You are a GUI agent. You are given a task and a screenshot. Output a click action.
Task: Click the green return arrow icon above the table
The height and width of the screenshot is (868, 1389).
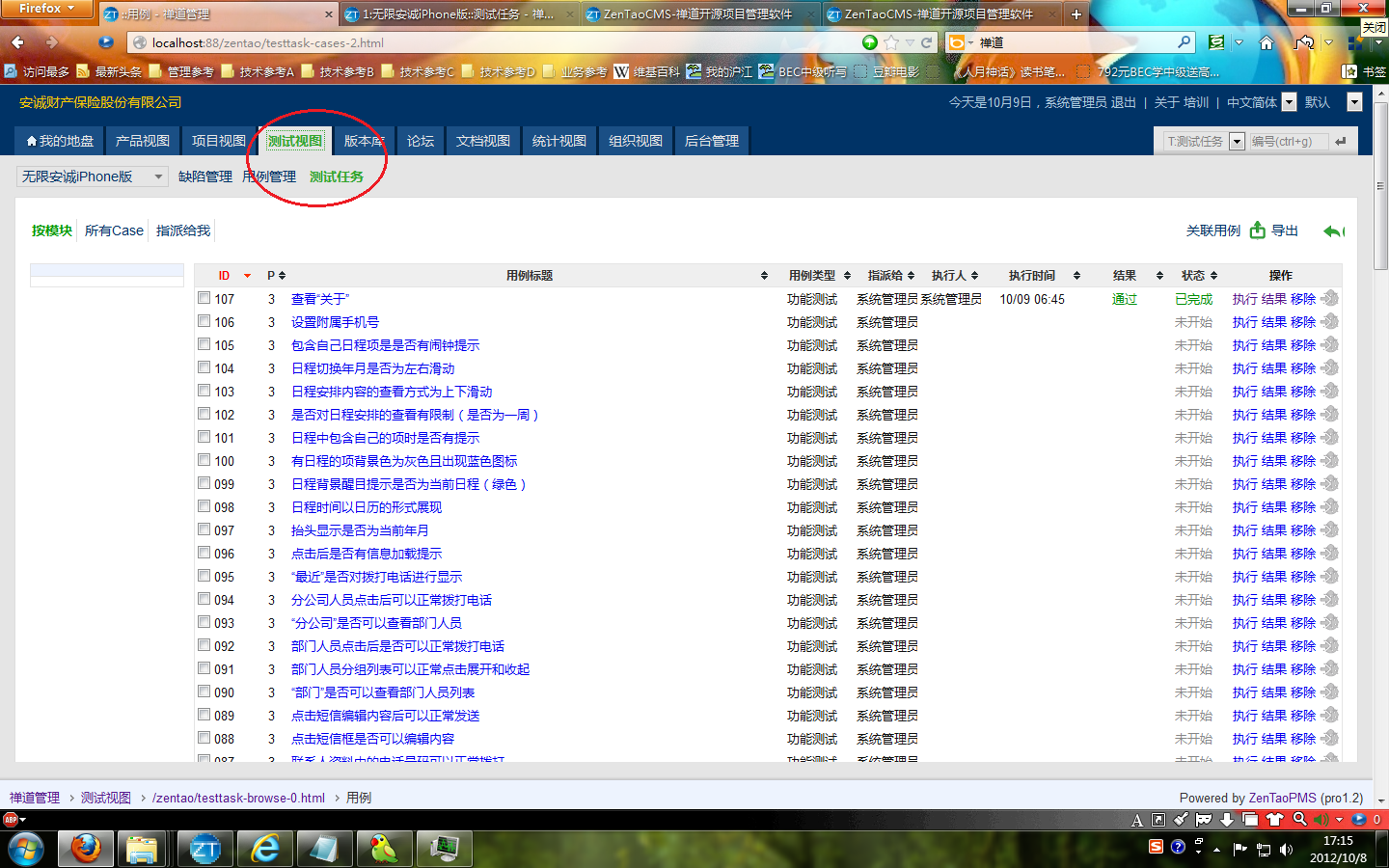point(1334,231)
